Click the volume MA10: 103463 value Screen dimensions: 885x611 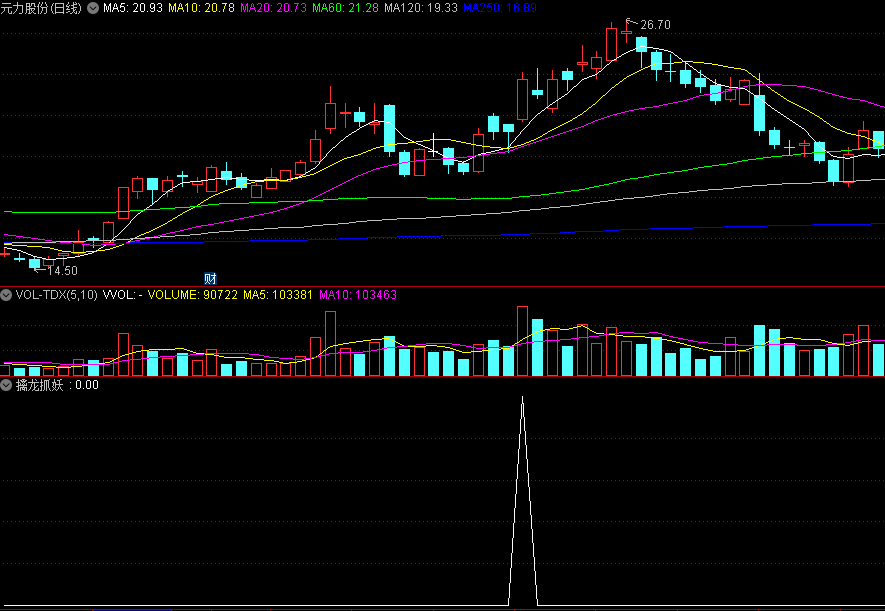click(358, 294)
